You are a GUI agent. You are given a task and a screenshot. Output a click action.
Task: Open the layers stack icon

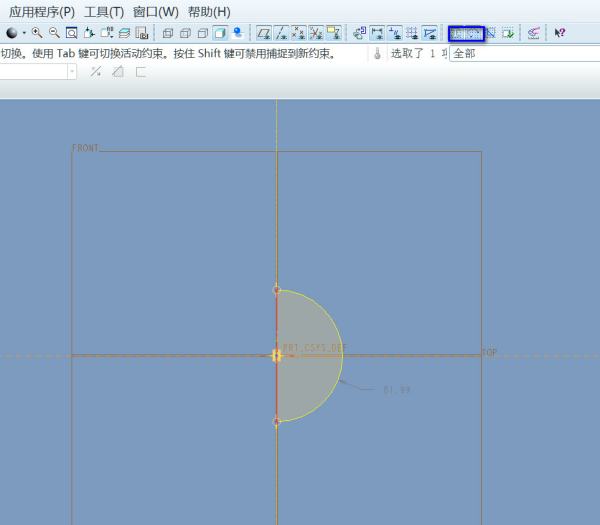point(124,33)
